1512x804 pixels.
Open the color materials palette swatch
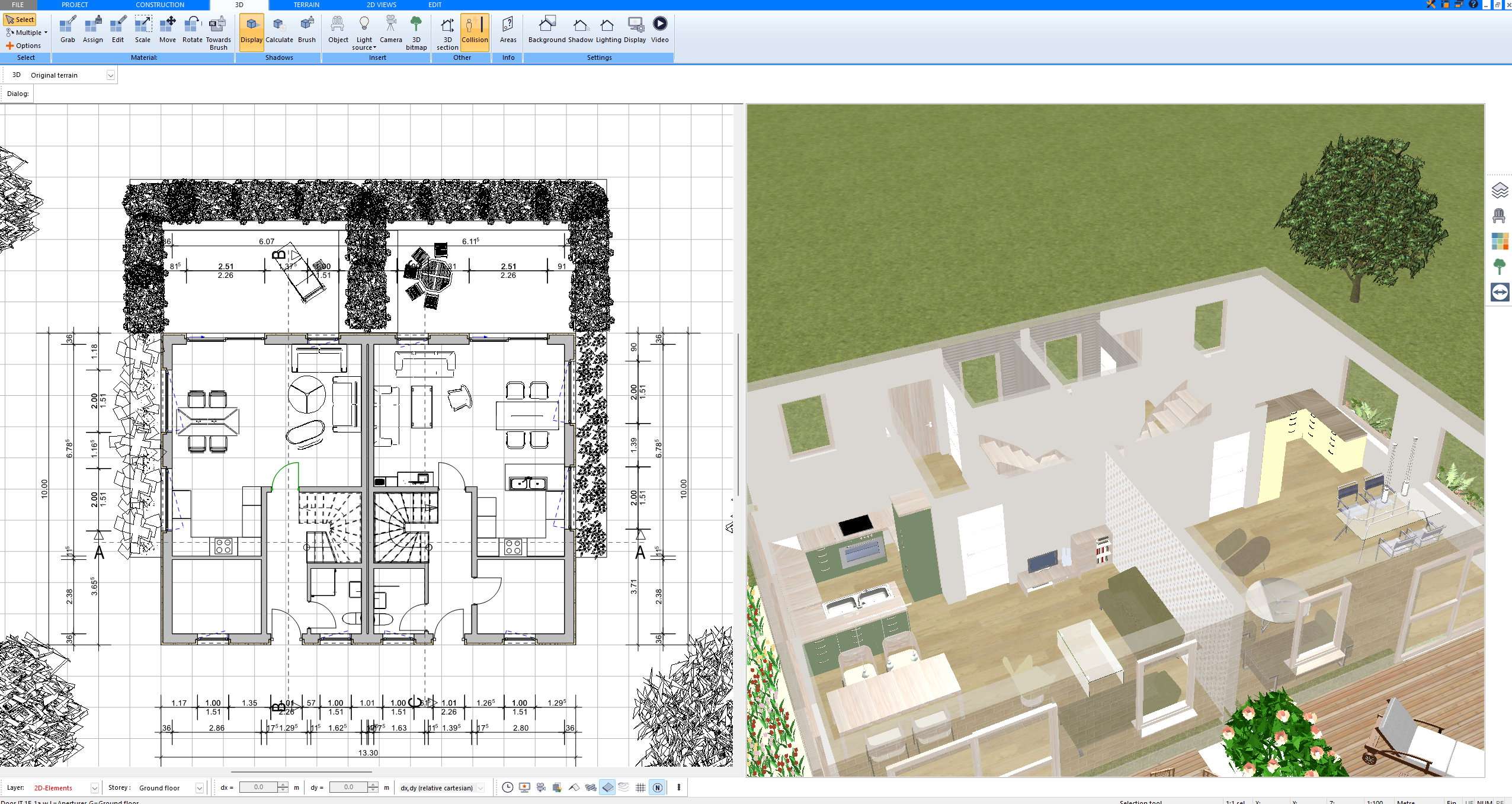(x=1500, y=241)
